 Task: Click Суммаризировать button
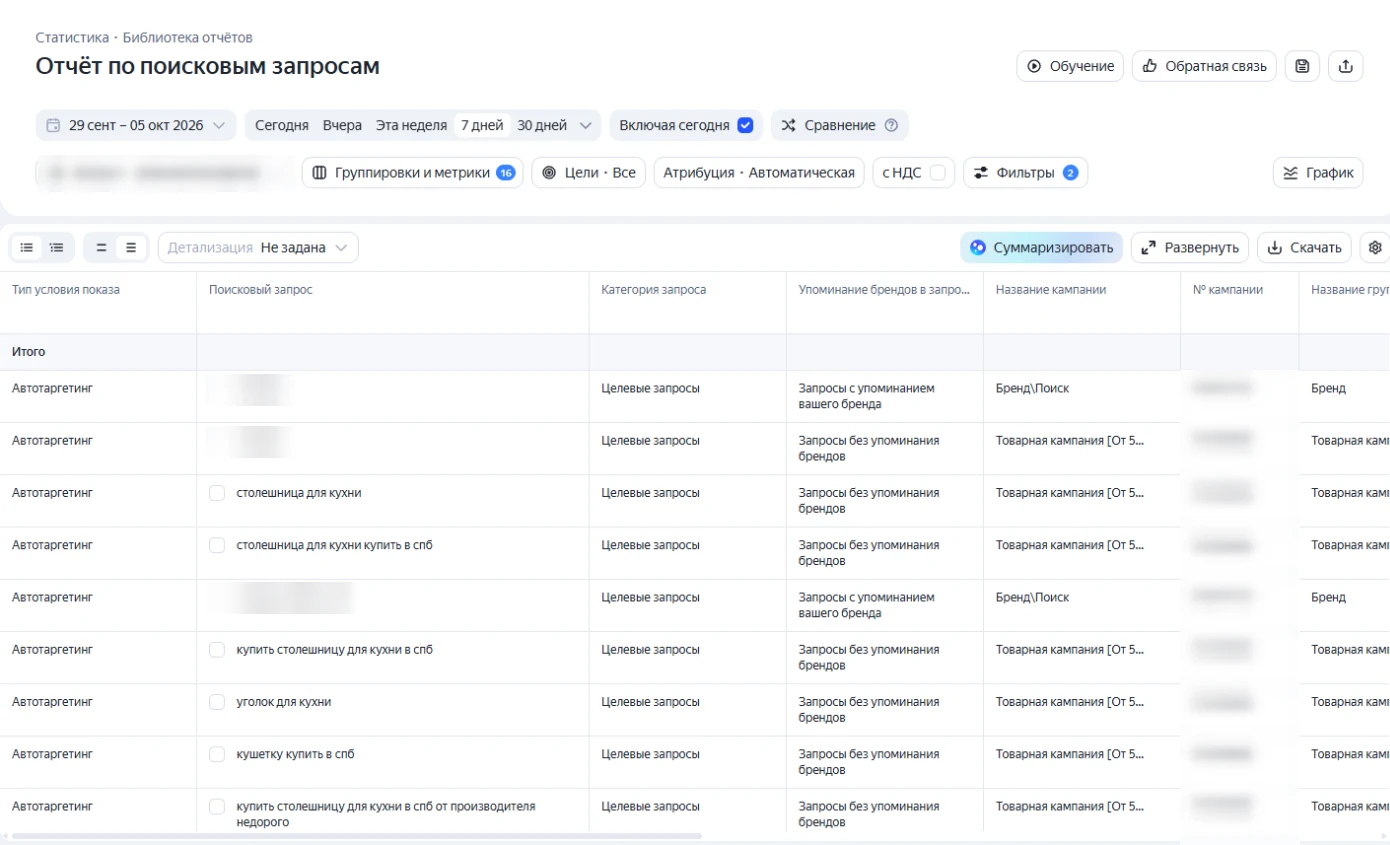(x=1041, y=248)
